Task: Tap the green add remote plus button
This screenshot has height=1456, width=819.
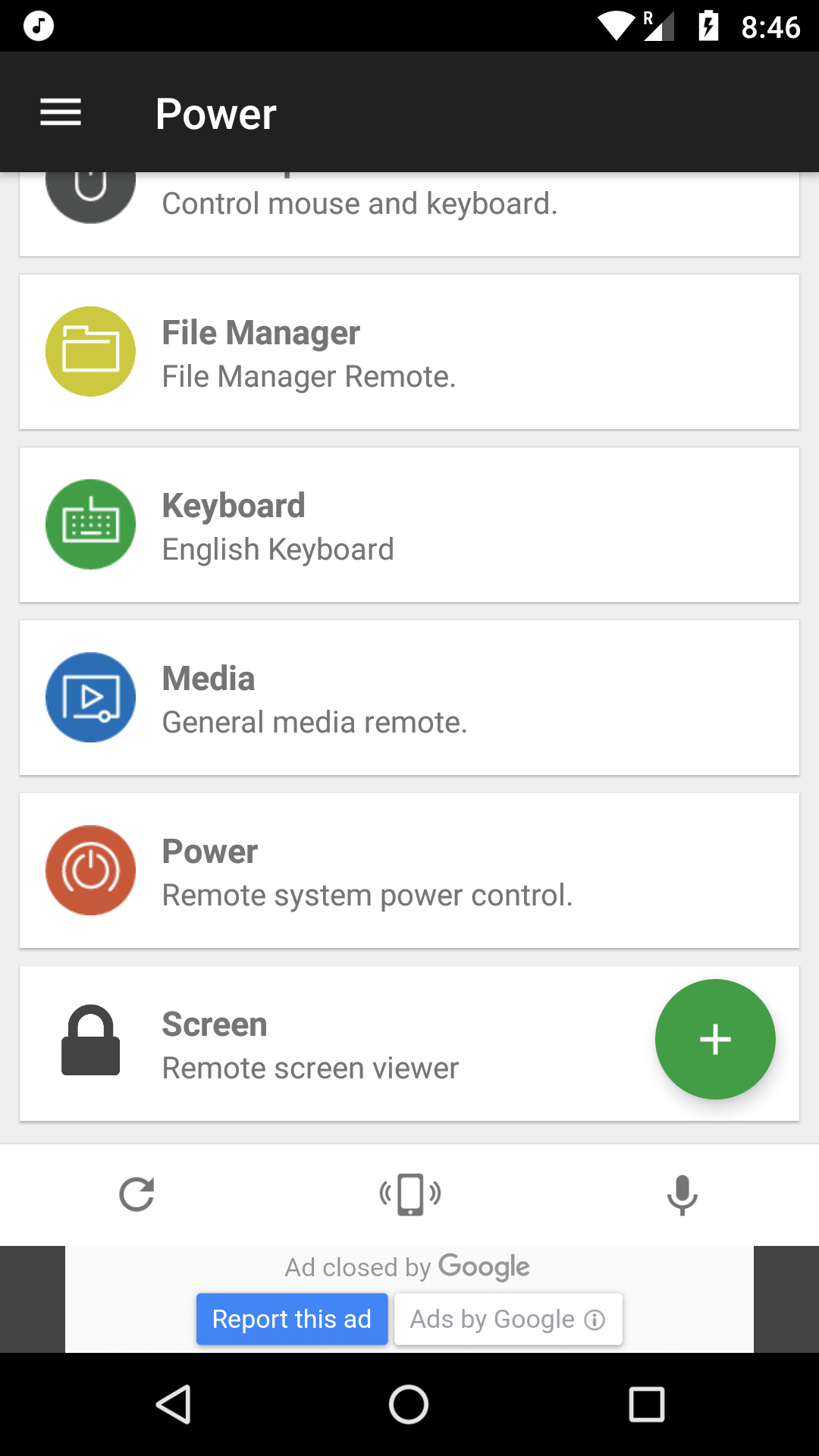Action: pyautogui.click(x=715, y=1039)
